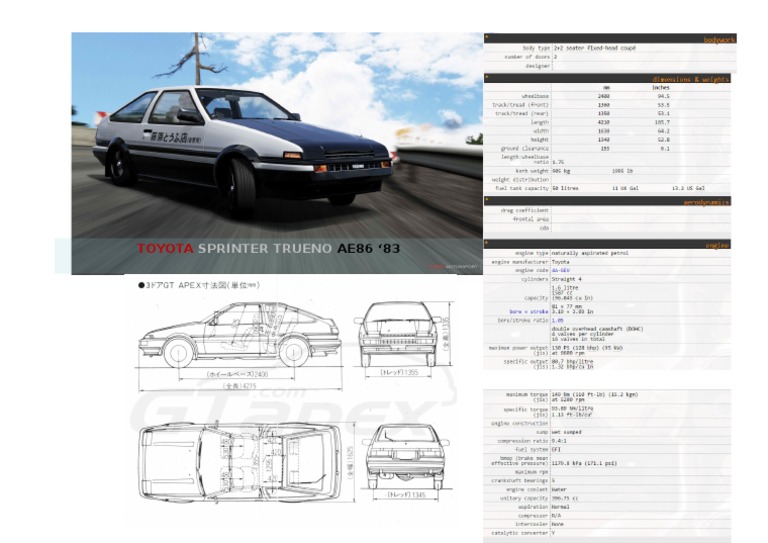Click the 'compressor' row label
The height and width of the screenshot is (543, 768).
click(533, 516)
